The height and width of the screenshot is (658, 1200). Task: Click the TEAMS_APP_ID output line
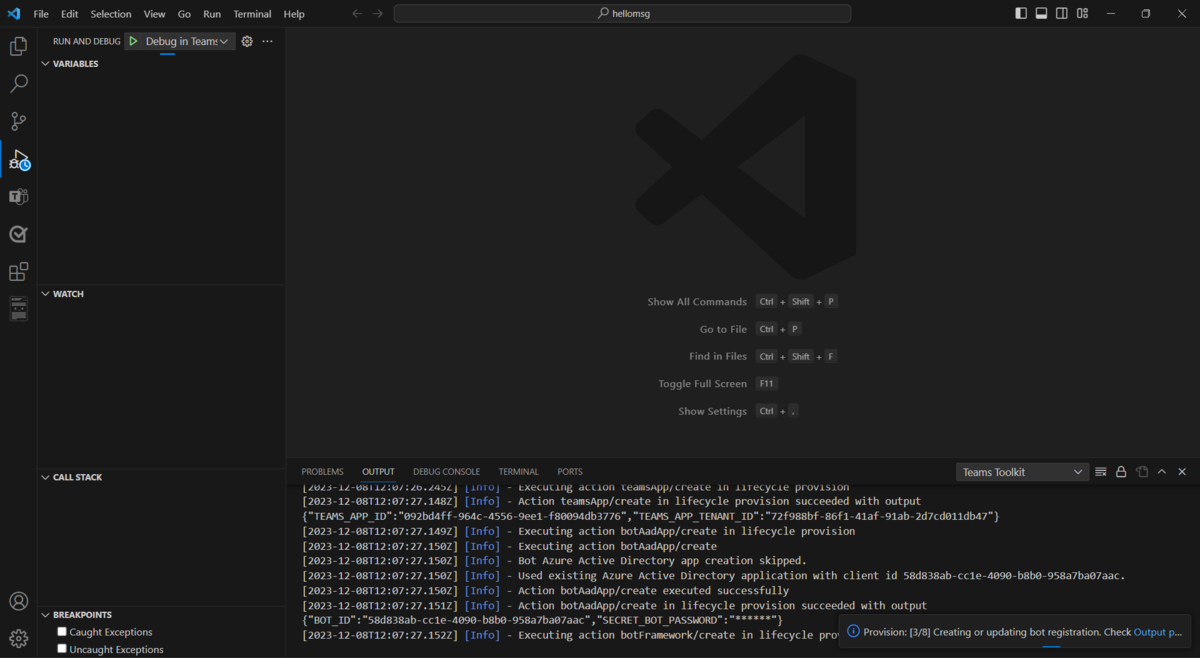point(651,516)
